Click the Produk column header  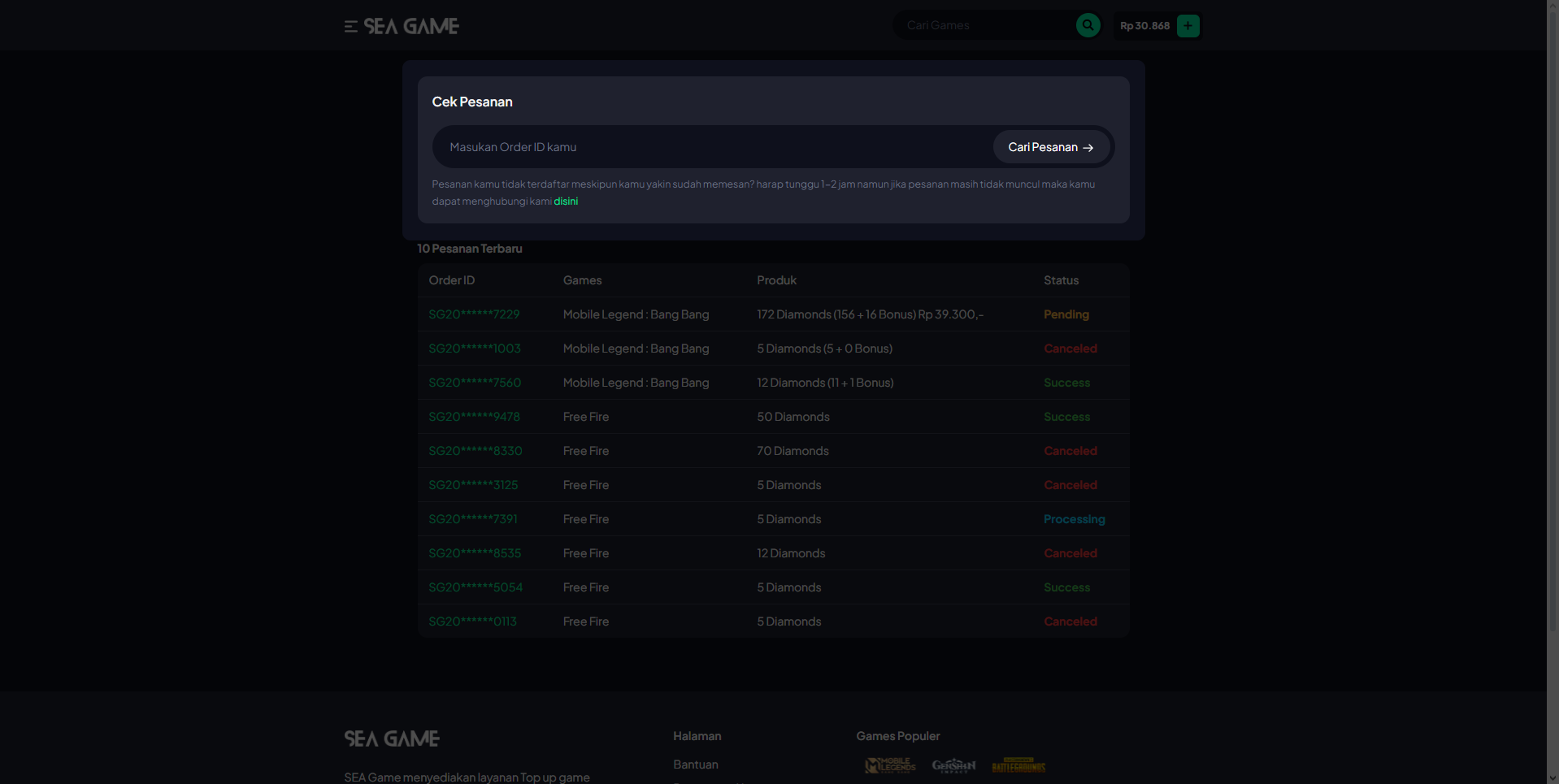click(x=776, y=280)
